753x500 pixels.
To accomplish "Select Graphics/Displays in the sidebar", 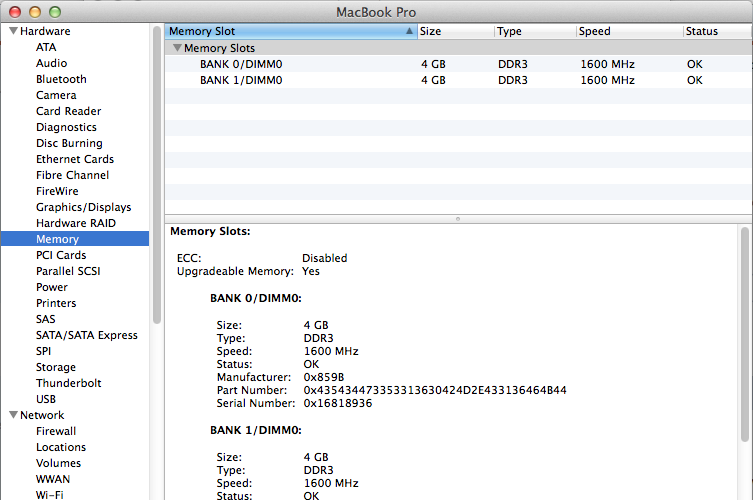I will (84, 207).
